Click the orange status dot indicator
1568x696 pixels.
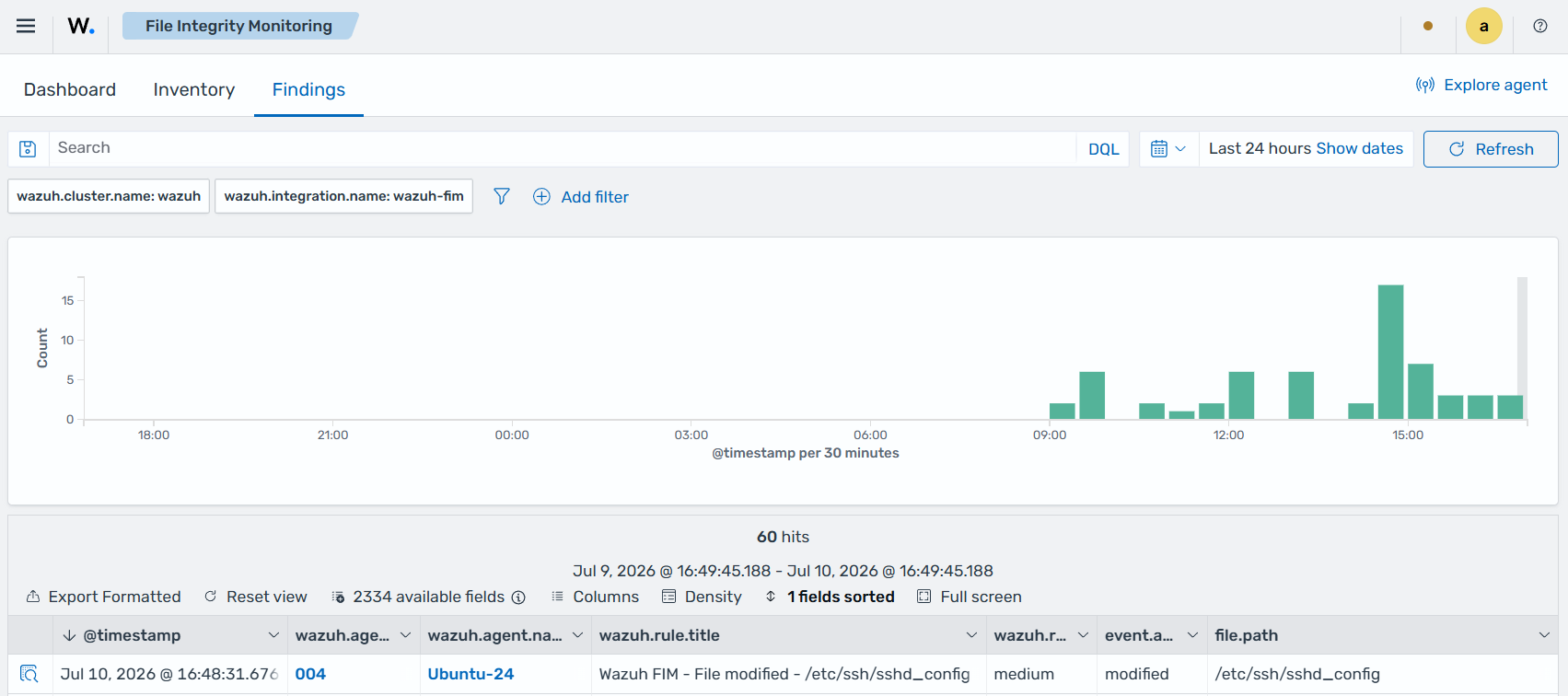(1428, 26)
